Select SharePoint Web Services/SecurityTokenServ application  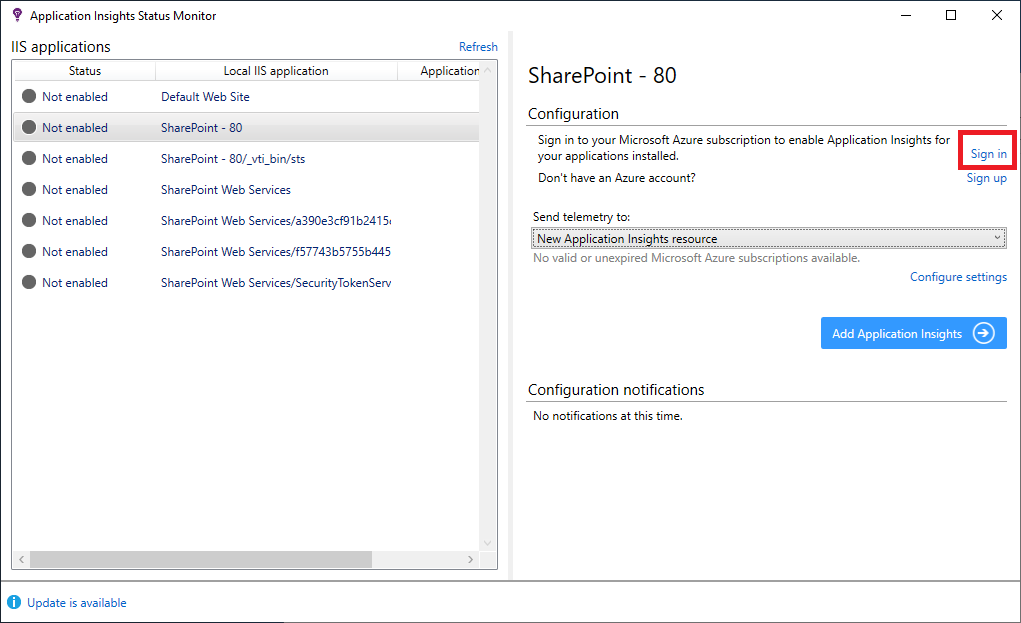point(276,283)
